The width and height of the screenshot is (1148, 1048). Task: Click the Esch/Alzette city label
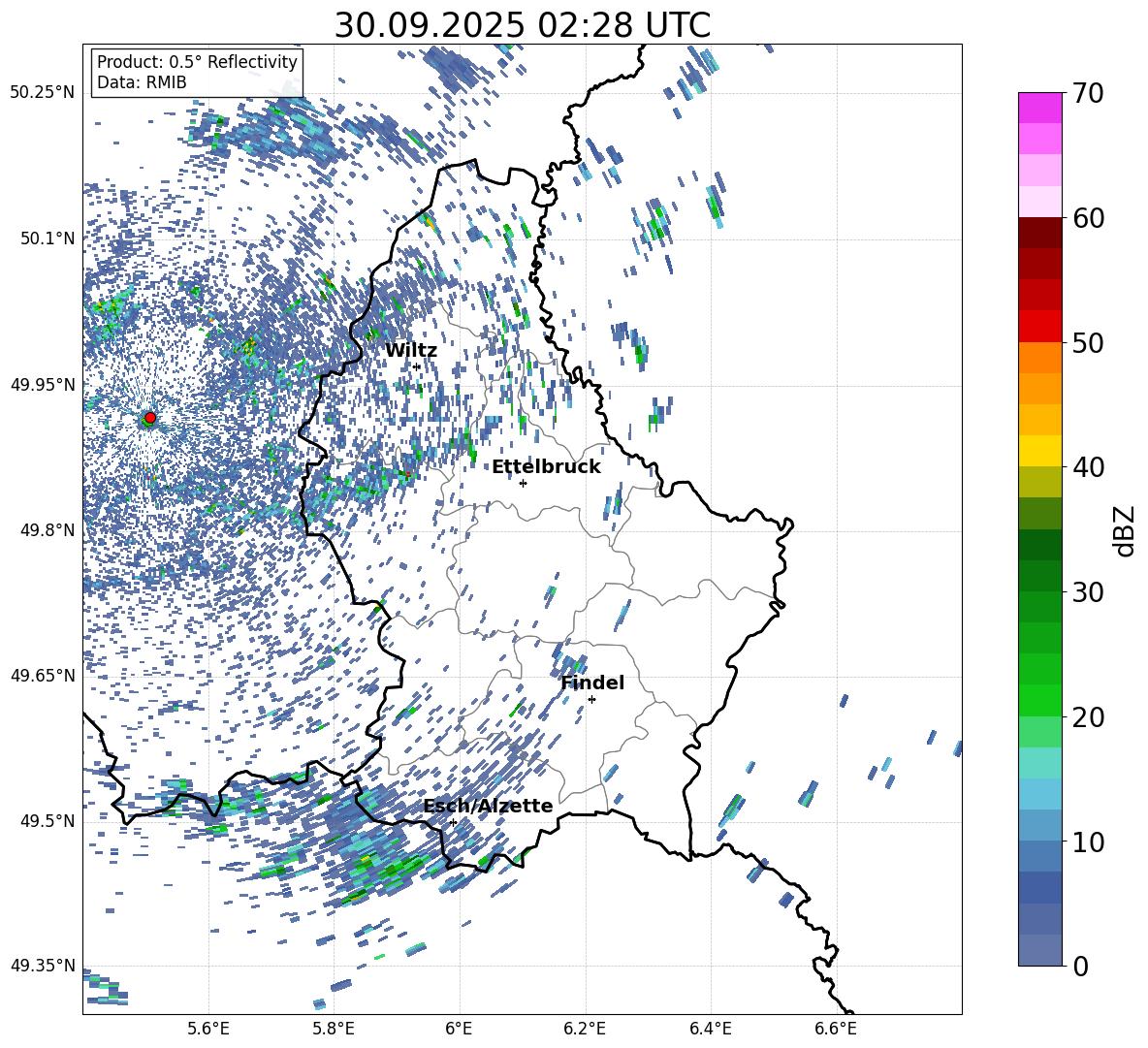pos(488,806)
